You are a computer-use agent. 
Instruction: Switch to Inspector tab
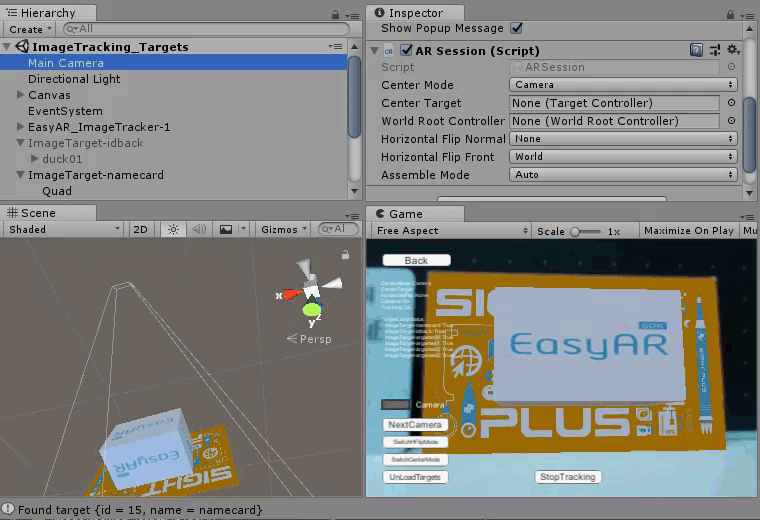coord(415,13)
